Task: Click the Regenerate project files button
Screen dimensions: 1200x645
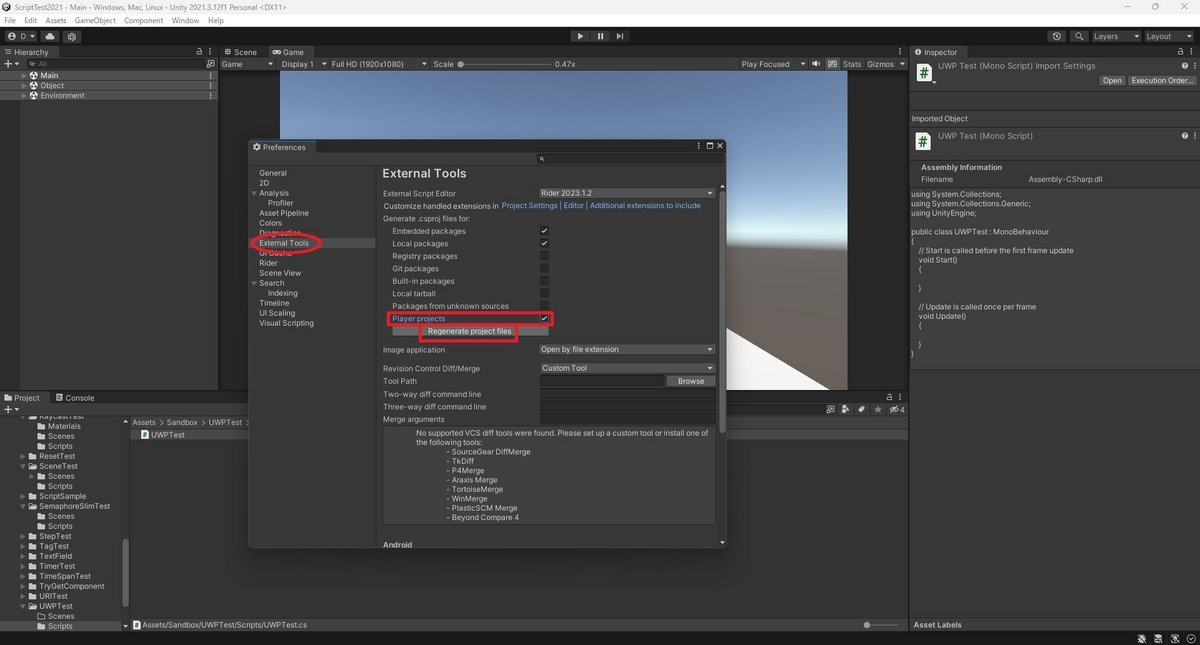Action: 470,331
